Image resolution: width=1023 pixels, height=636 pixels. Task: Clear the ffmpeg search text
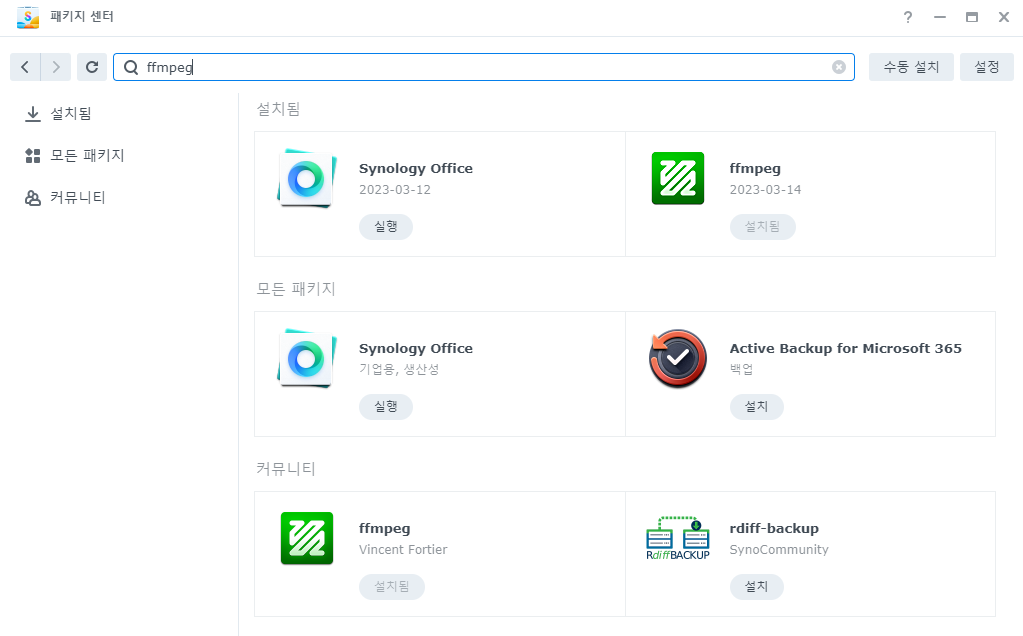[839, 67]
